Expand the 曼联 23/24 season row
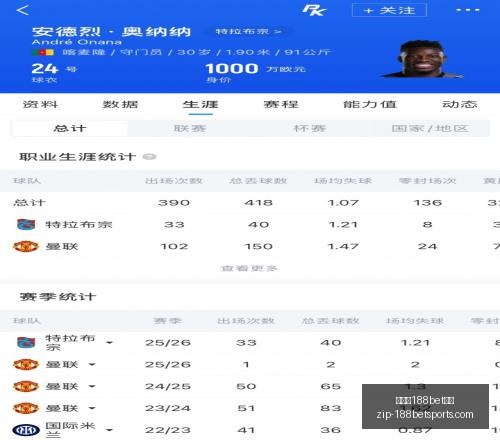The height and width of the screenshot is (440, 500). [92, 408]
